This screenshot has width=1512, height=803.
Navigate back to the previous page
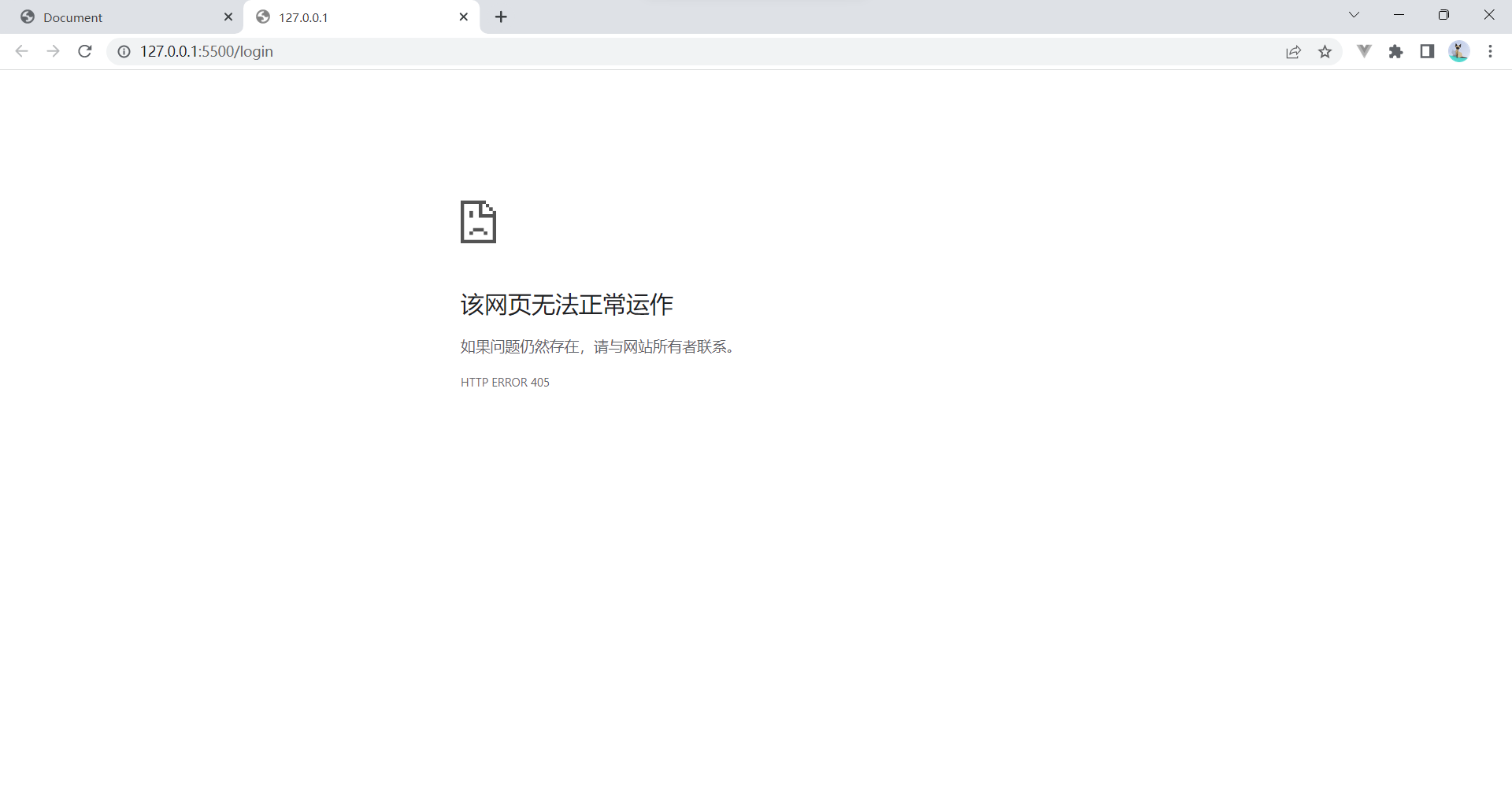tap(21, 51)
